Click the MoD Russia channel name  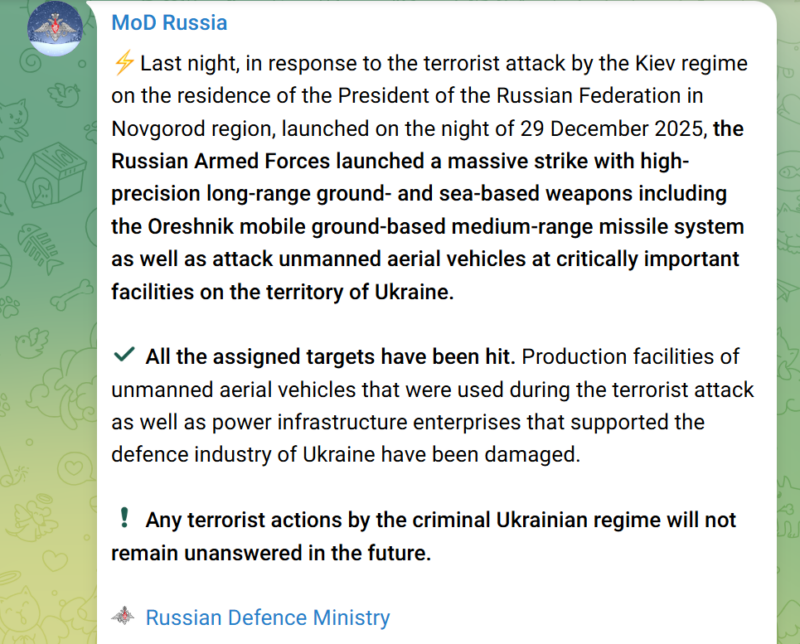169,22
